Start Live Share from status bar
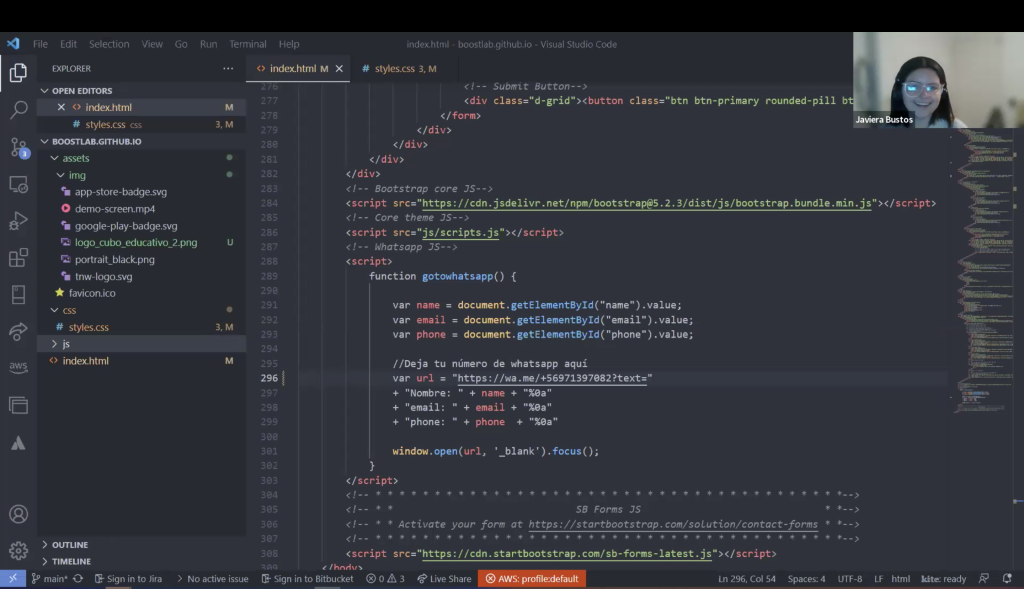This screenshot has width=1024, height=589. (x=444, y=579)
